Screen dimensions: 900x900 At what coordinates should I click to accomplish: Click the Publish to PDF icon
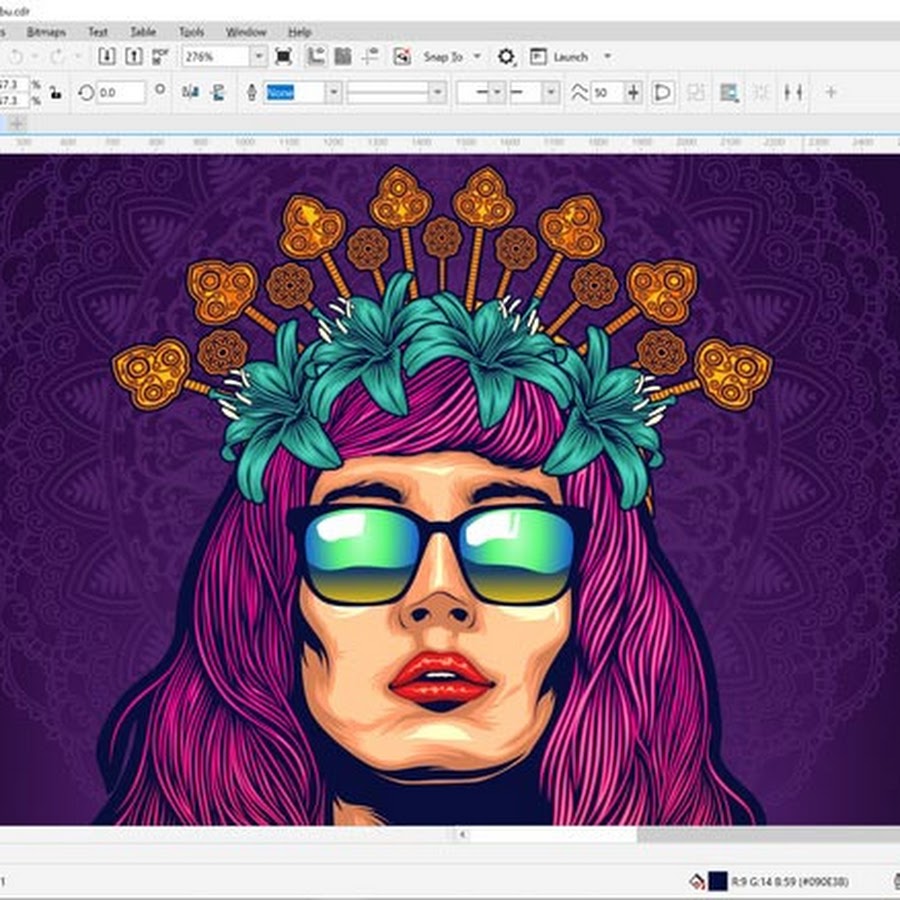(159, 56)
